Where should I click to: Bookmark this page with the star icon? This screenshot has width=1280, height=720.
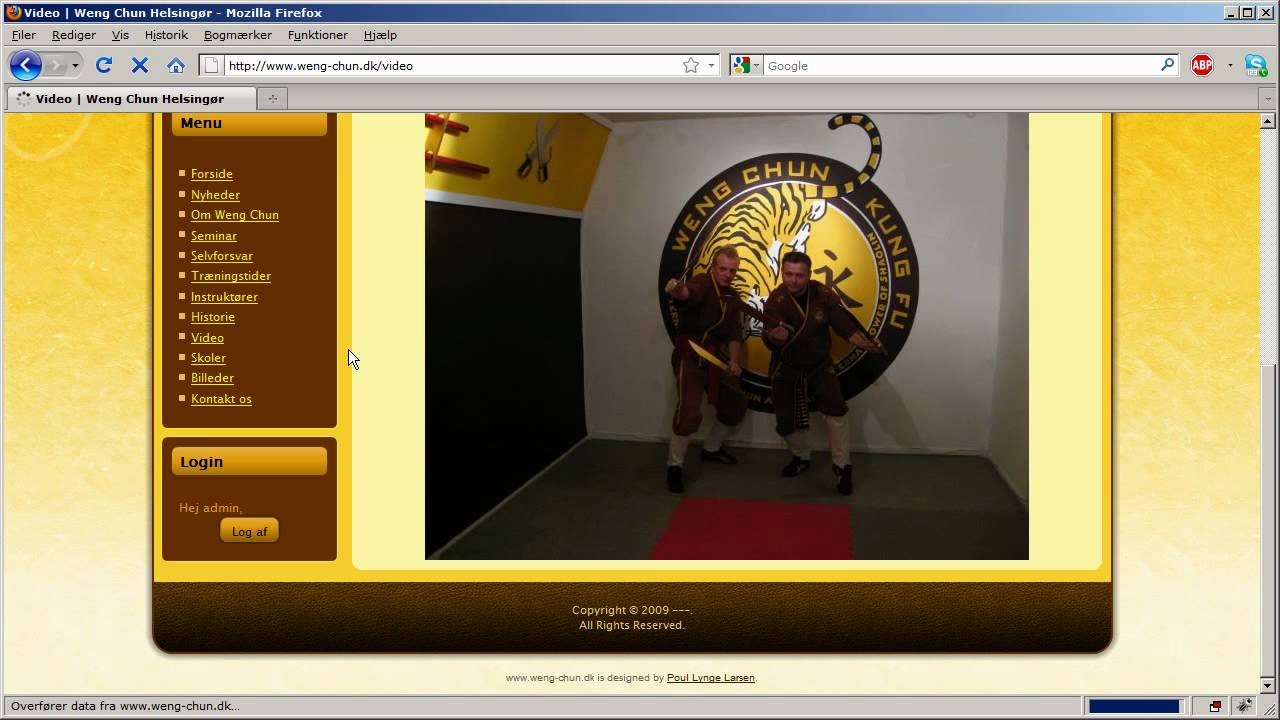click(691, 65)
